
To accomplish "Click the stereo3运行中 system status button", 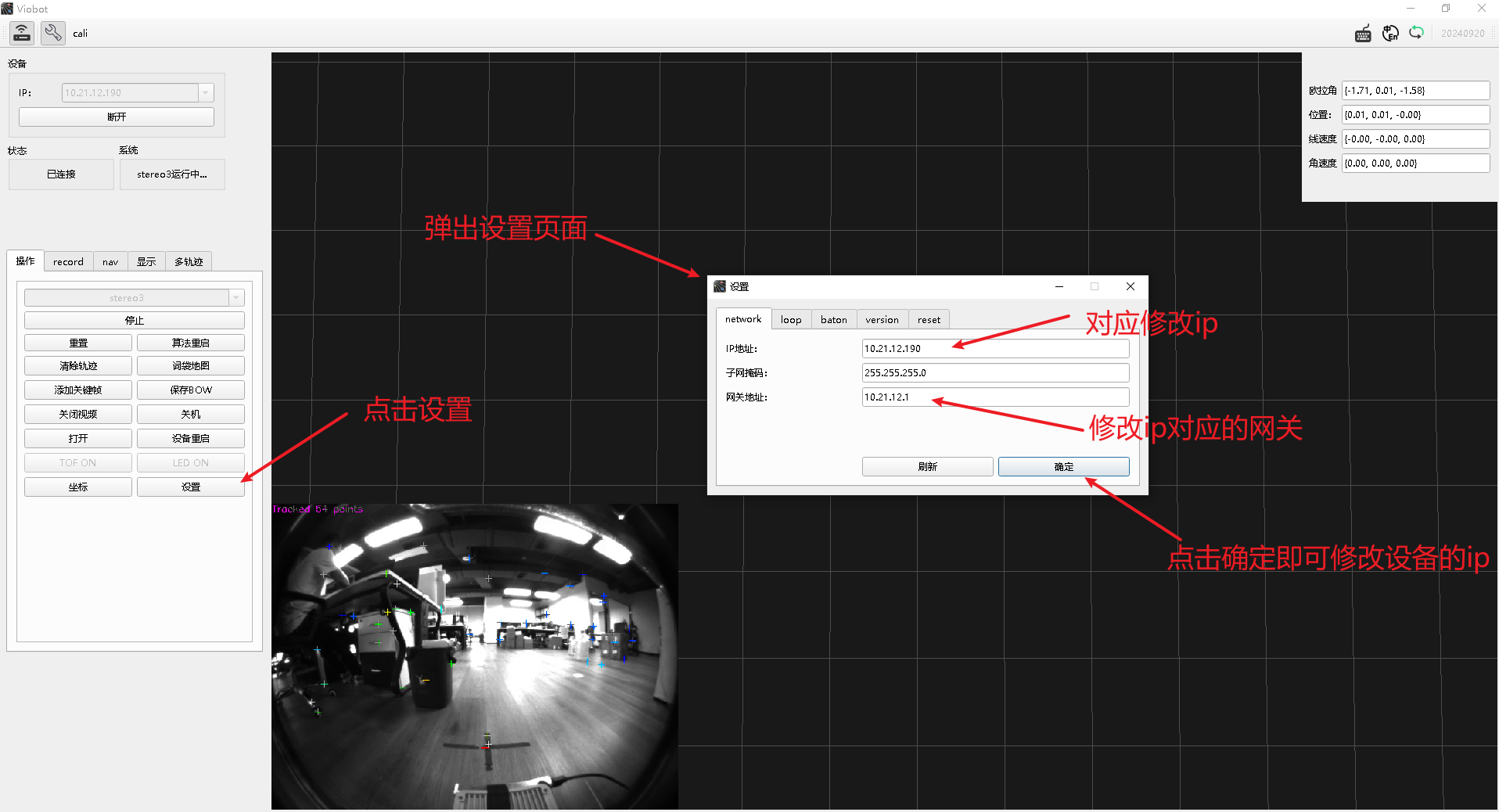I will pyautogui.click(x=172, y=174).
